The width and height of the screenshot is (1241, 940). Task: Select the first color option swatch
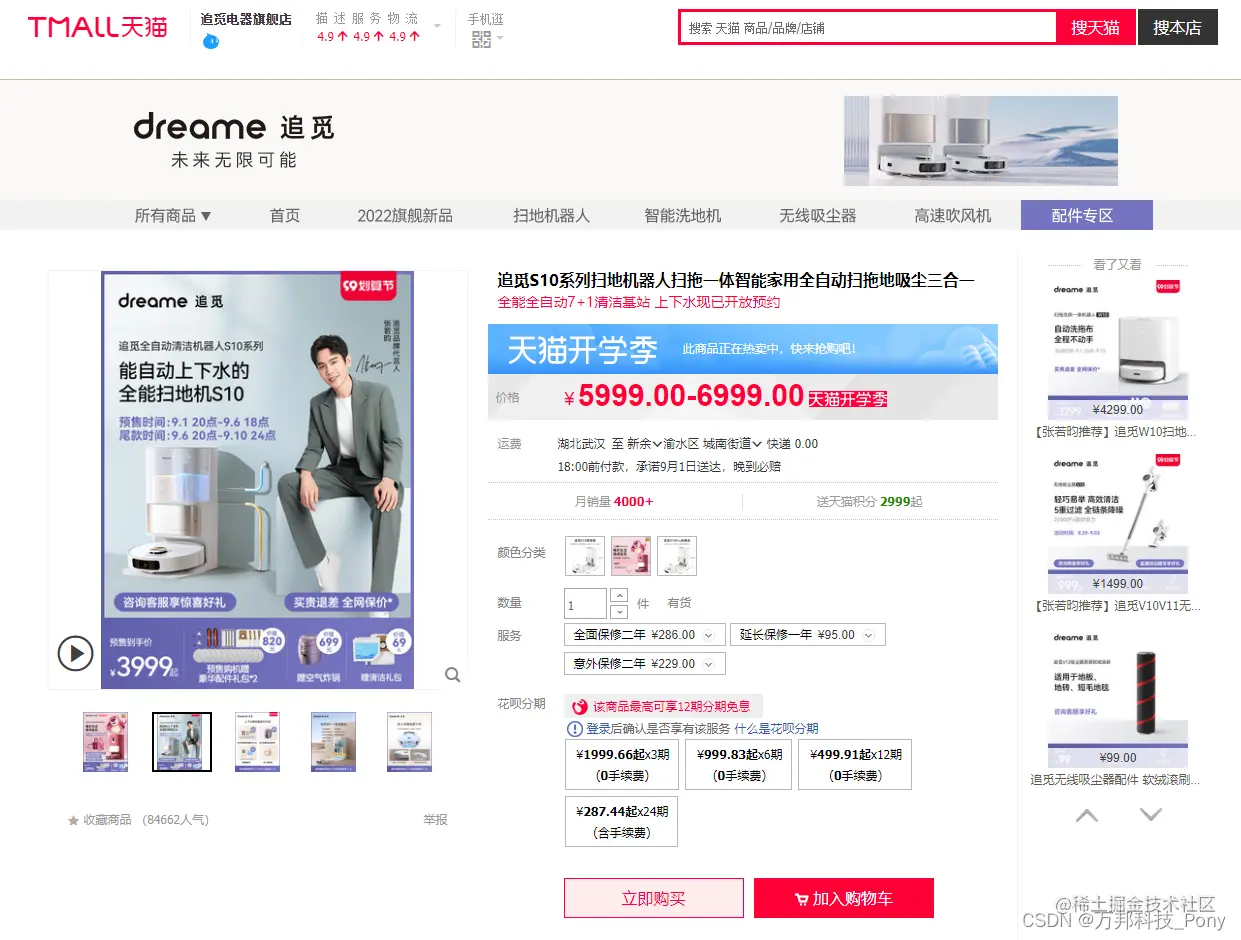point(585,556)
